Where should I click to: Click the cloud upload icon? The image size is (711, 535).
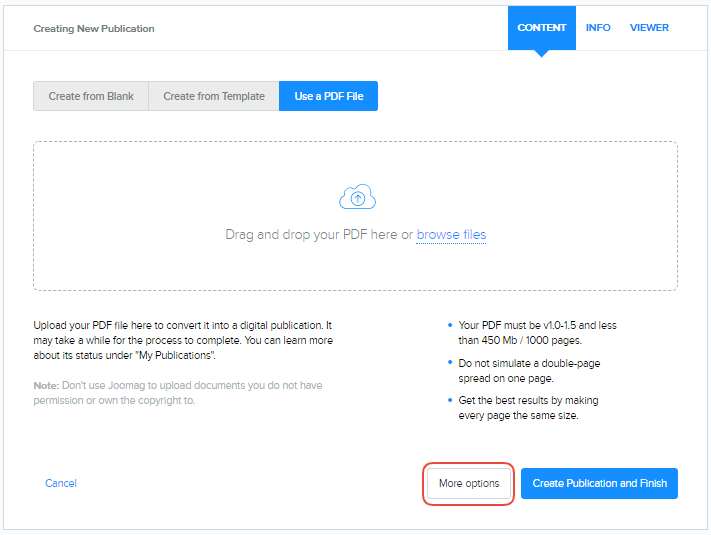point(357,198)
